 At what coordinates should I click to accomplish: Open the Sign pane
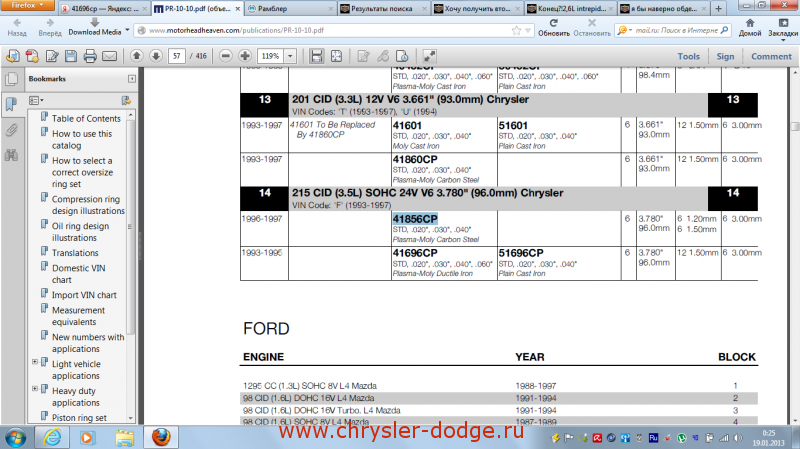click(725, 57)
